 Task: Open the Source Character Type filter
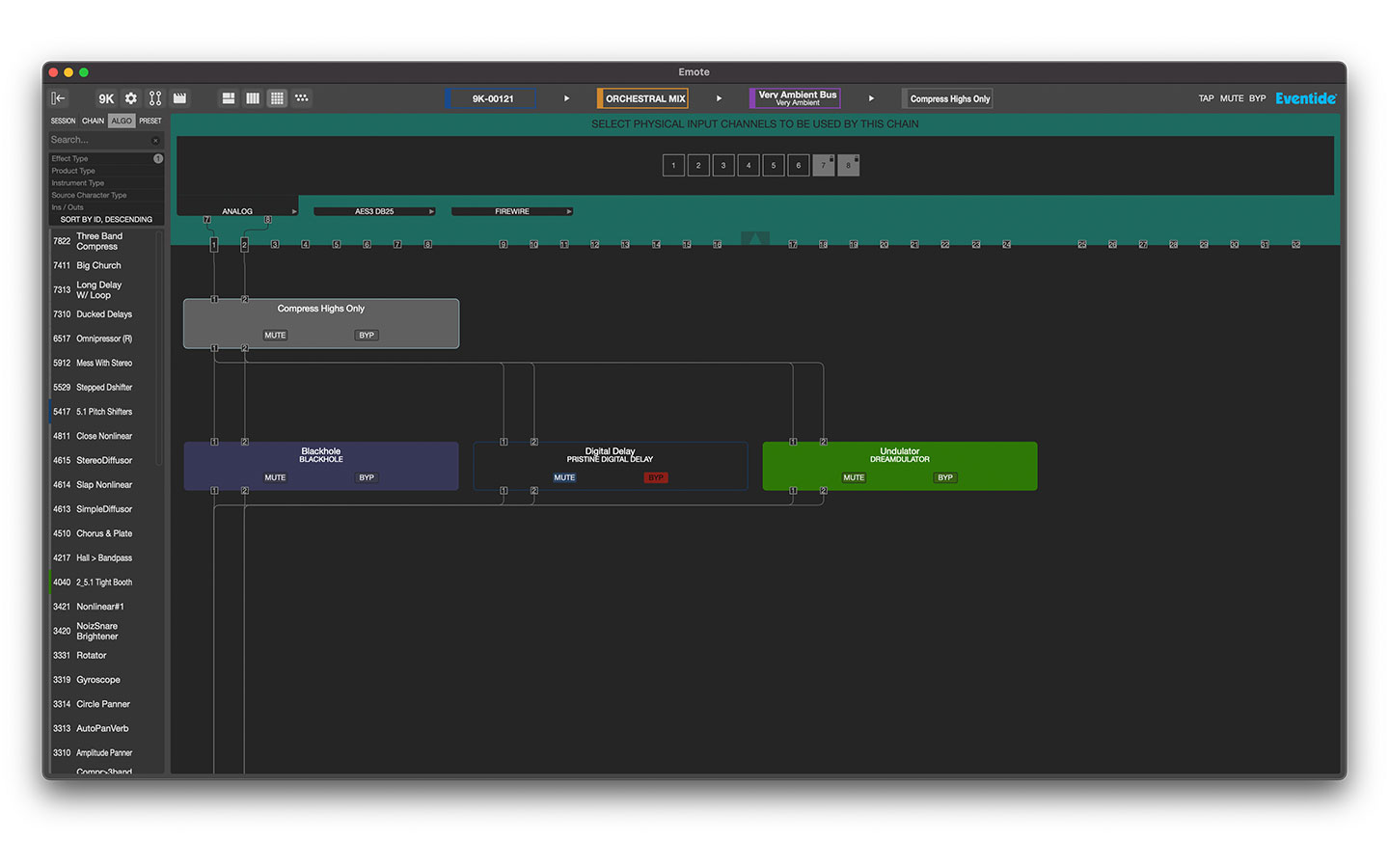(106, 195)
